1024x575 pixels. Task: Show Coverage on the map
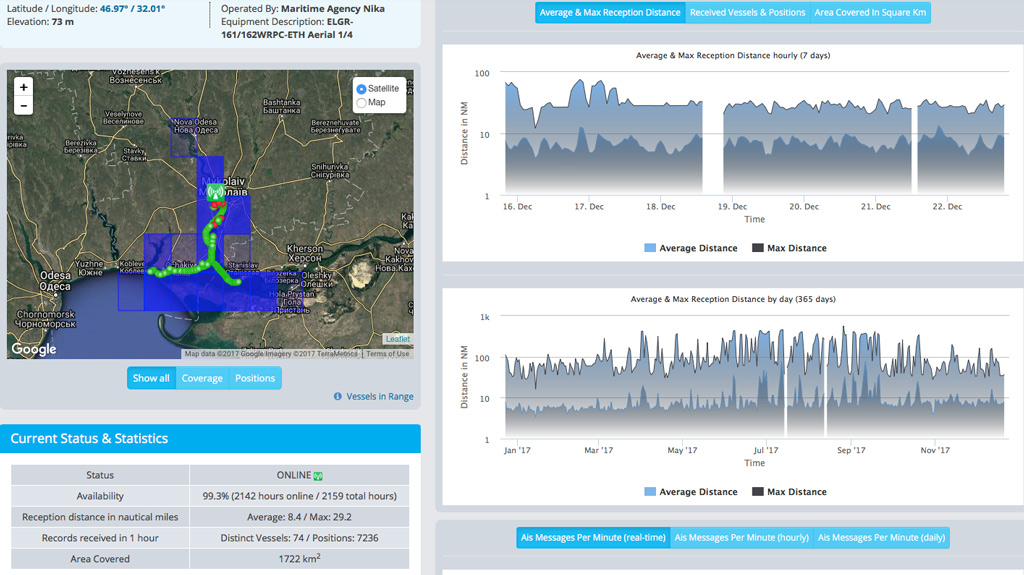pos(202,378)
